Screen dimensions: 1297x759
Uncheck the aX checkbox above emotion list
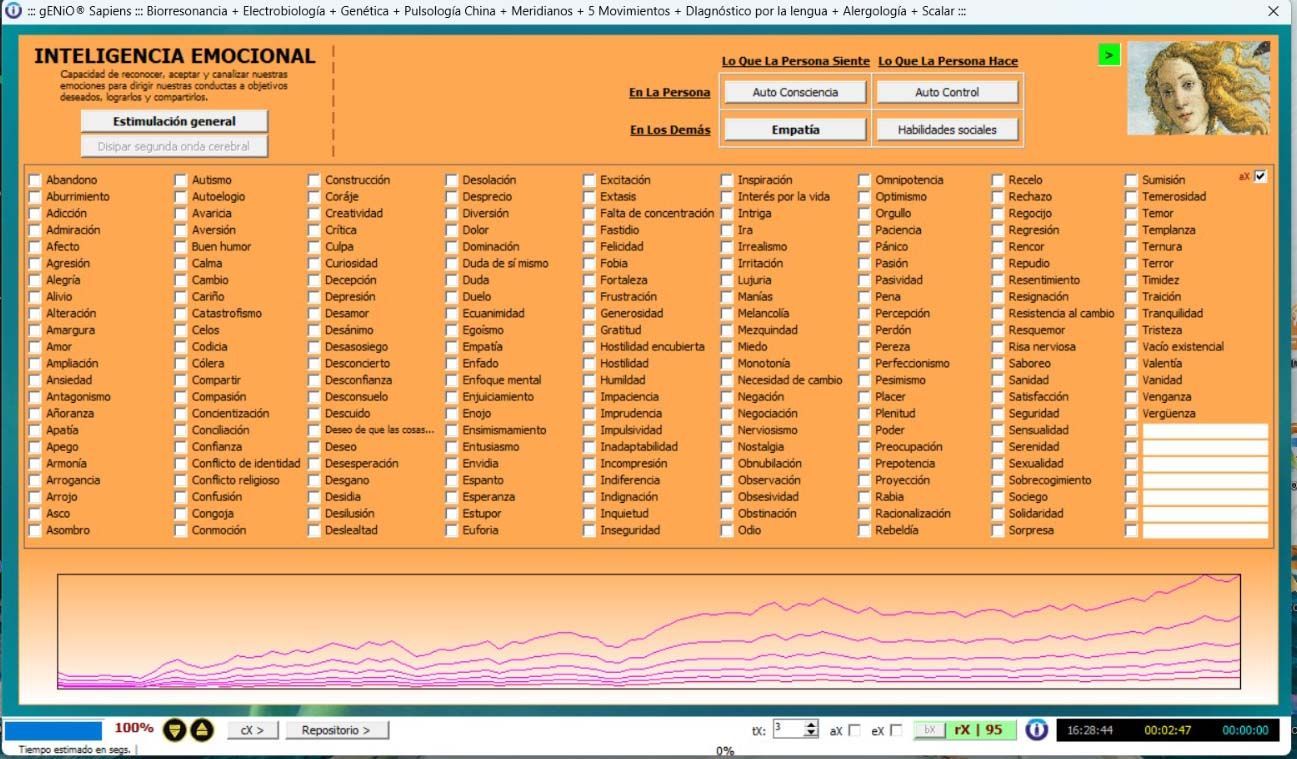pos(1260,177)
